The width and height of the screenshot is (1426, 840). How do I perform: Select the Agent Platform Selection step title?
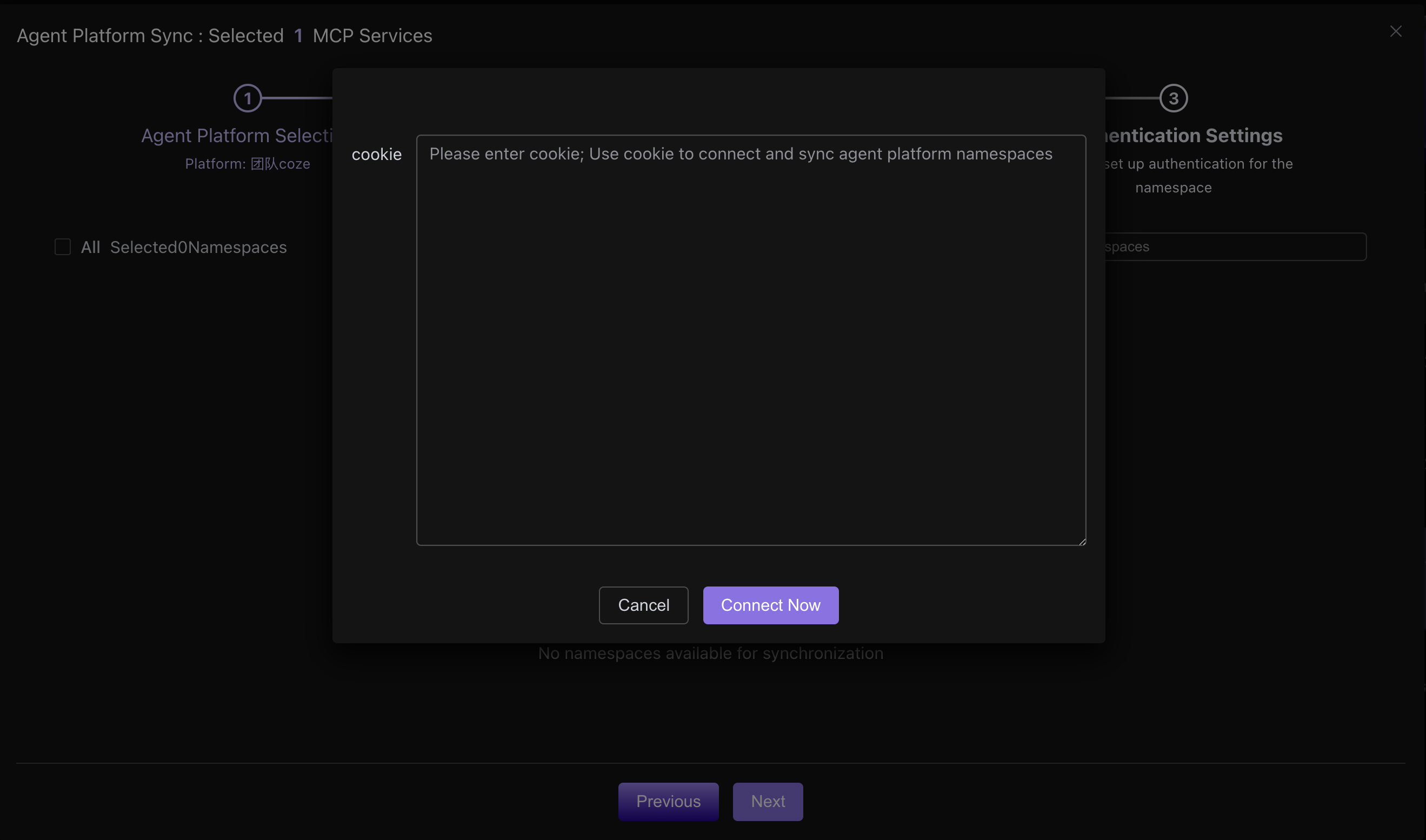237,135
